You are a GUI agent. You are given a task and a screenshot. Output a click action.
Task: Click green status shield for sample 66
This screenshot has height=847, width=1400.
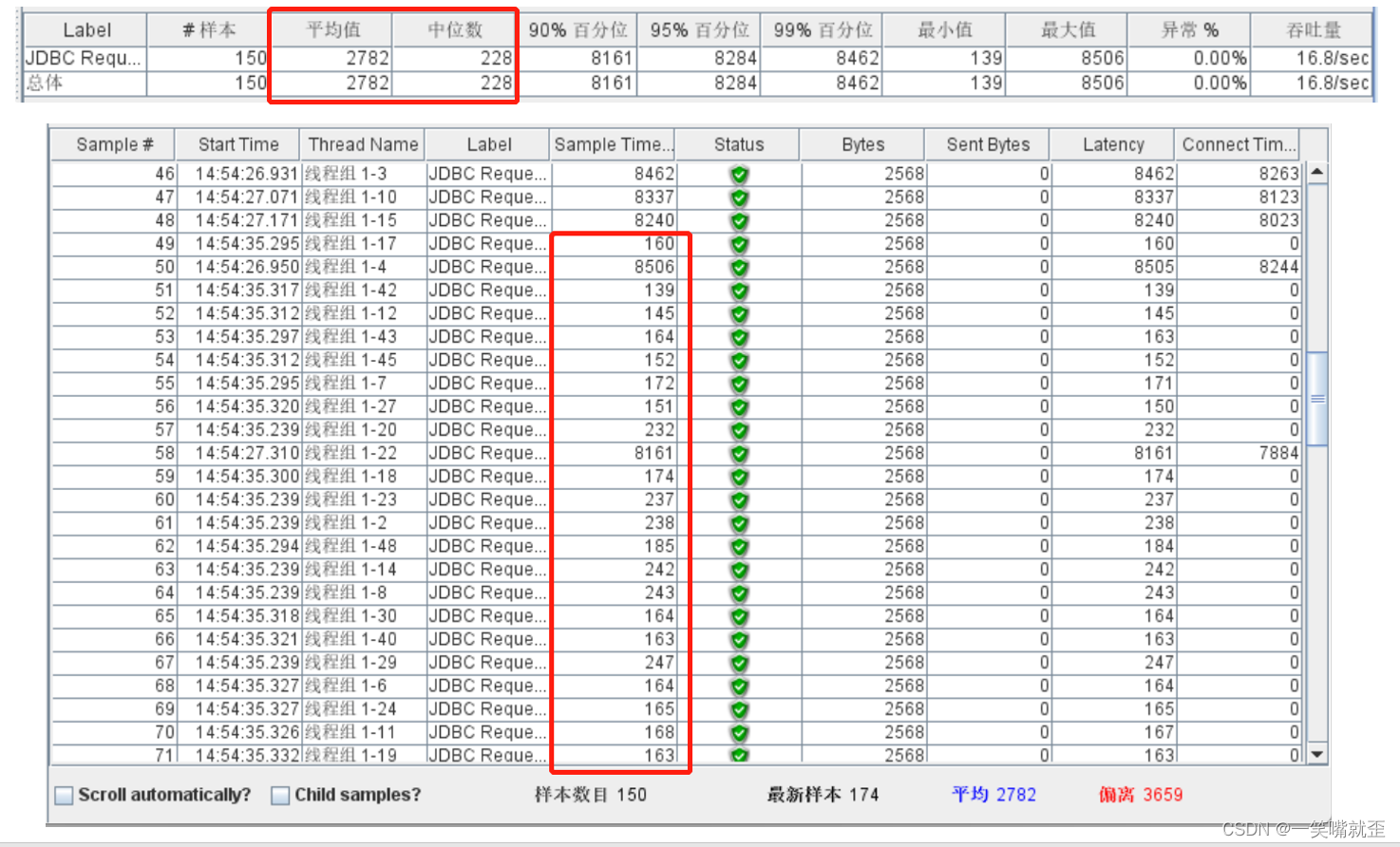pos(740,640)
